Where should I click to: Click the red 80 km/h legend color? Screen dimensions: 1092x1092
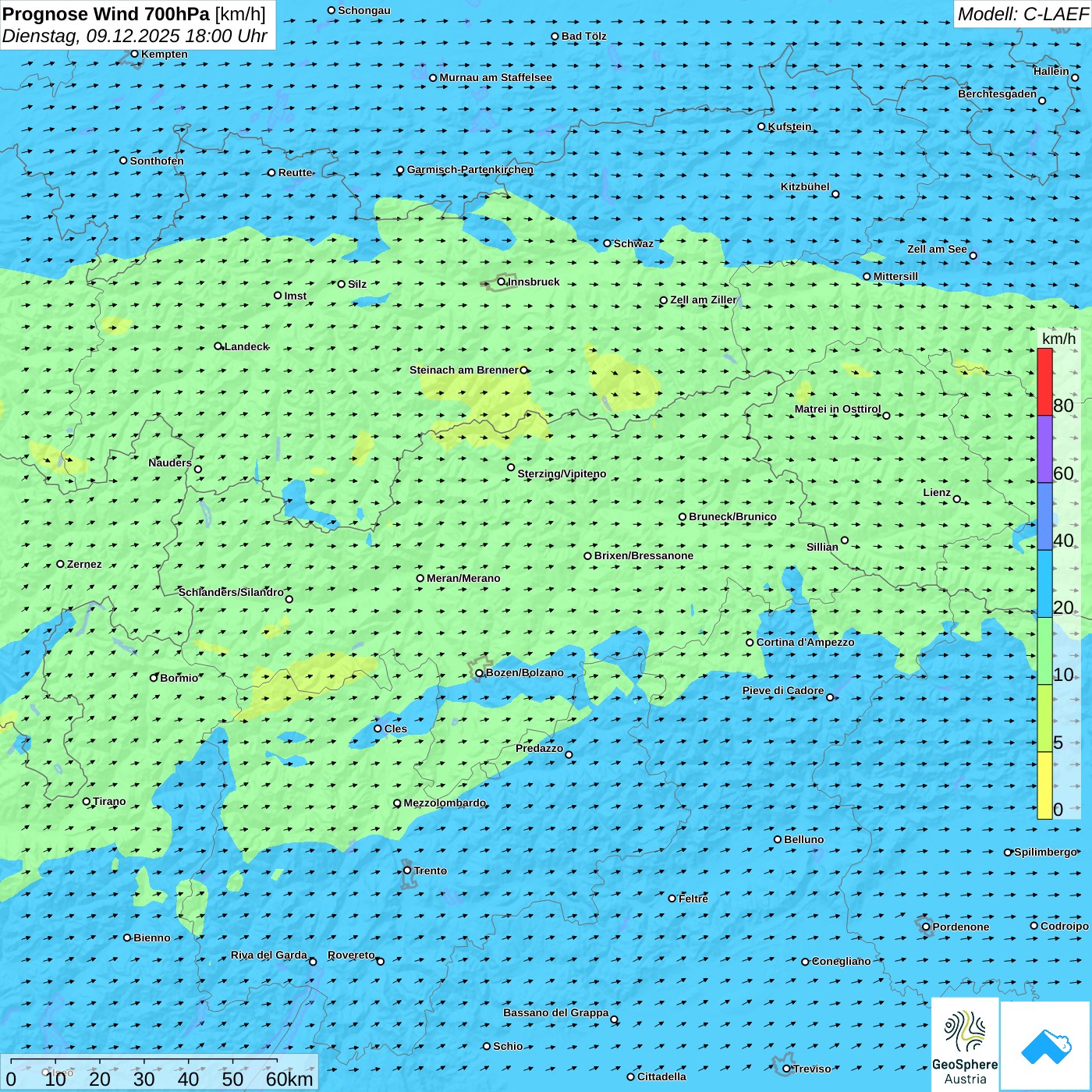[x=1044, y=381]
